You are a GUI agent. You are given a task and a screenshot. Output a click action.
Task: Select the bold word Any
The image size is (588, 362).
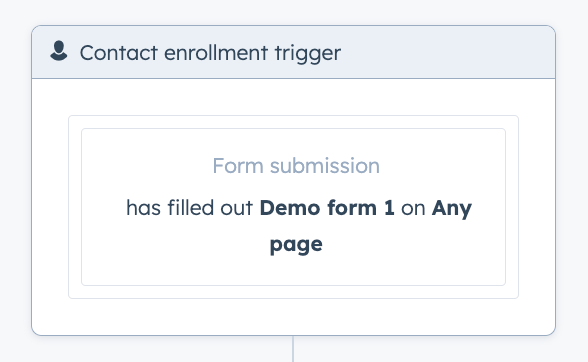pos(452,209)
